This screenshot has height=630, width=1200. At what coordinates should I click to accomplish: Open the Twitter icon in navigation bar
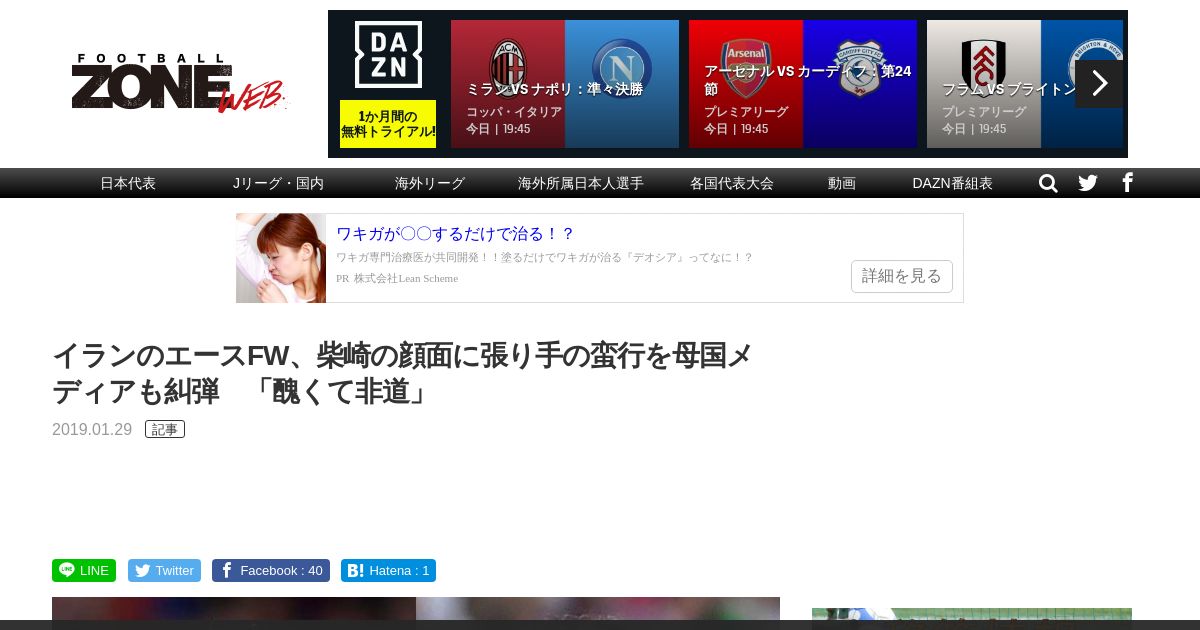[1088, 183]
